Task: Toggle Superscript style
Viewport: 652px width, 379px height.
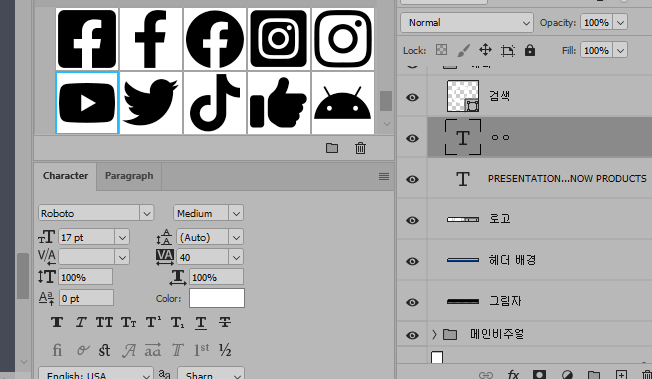Action: point(153,322)
